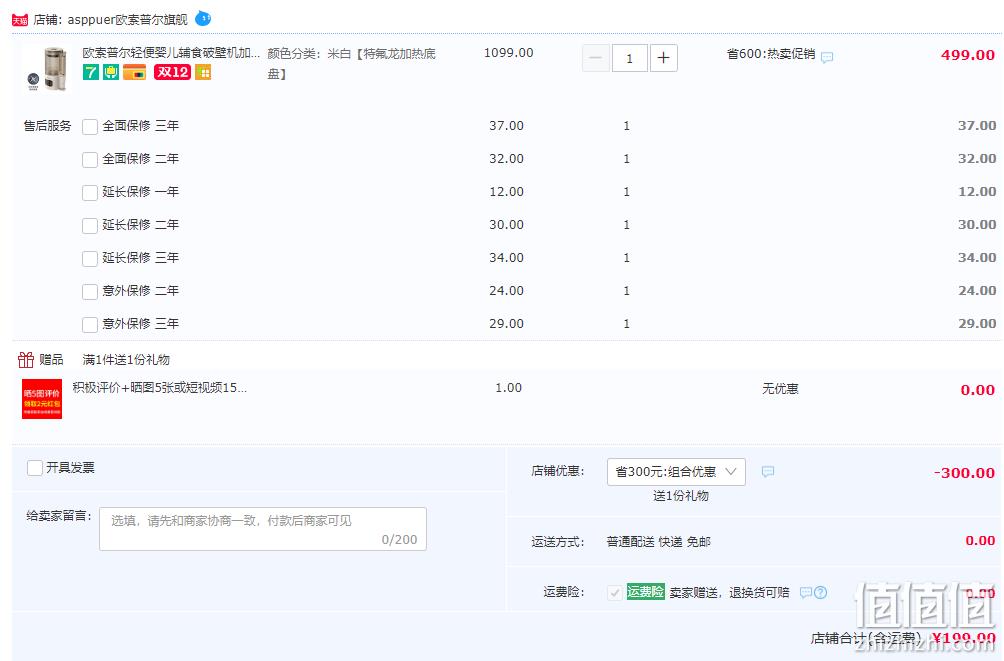
Task: Click the 无优惠 text in gift row
Action: (x=780, y=389)
